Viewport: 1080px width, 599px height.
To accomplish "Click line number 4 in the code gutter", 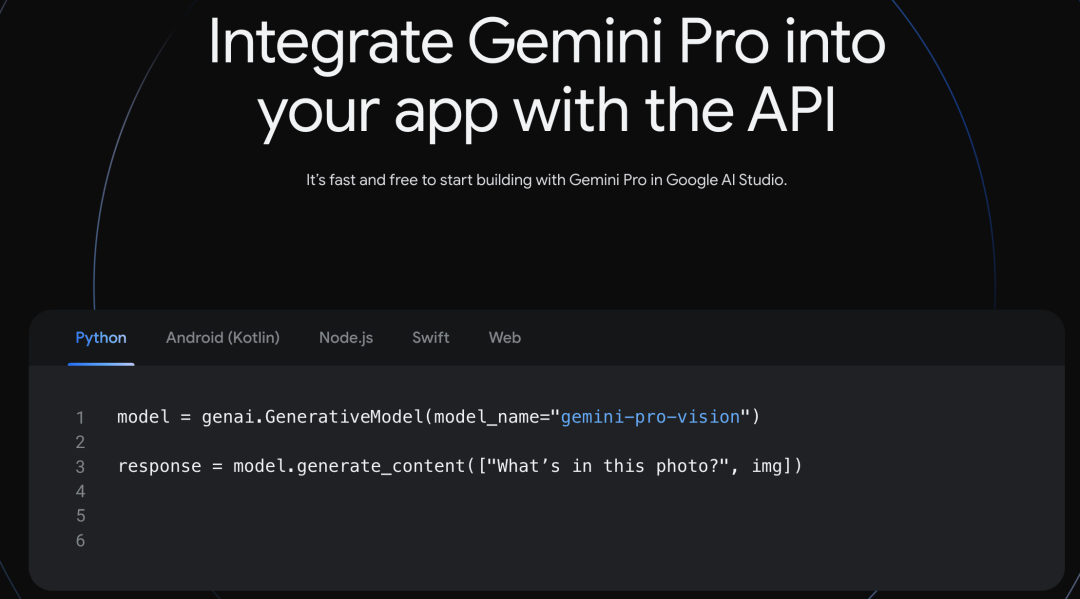I will click(80, 491).
